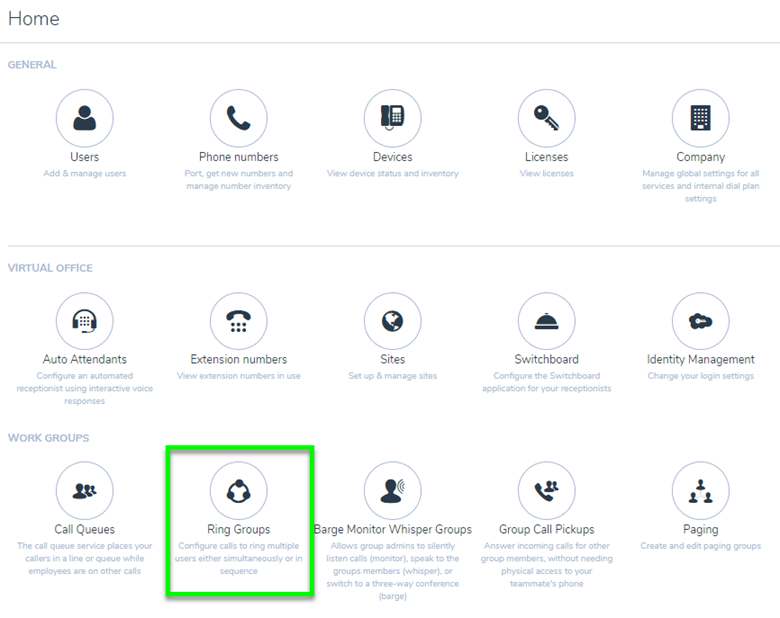Image resolution: width=780 pixels, height=618 pixels.
Task: Click the Phone numbers handset icon
Action: [238, 118]
